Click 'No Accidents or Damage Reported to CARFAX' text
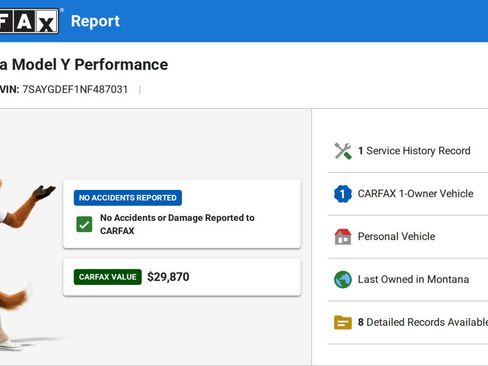488x366 pixels. click(x=177, y=224)
